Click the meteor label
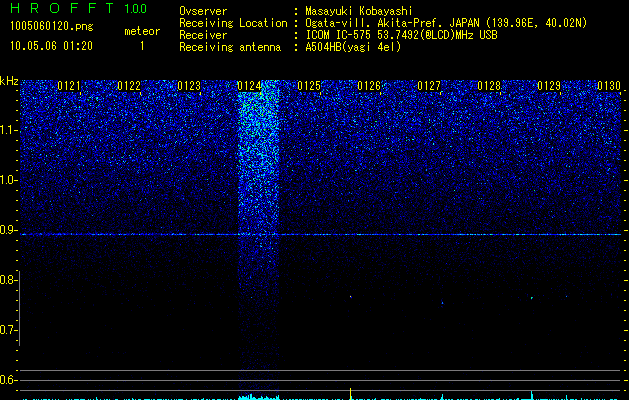Viewport: 629px width, 400px height. point(142,31)
